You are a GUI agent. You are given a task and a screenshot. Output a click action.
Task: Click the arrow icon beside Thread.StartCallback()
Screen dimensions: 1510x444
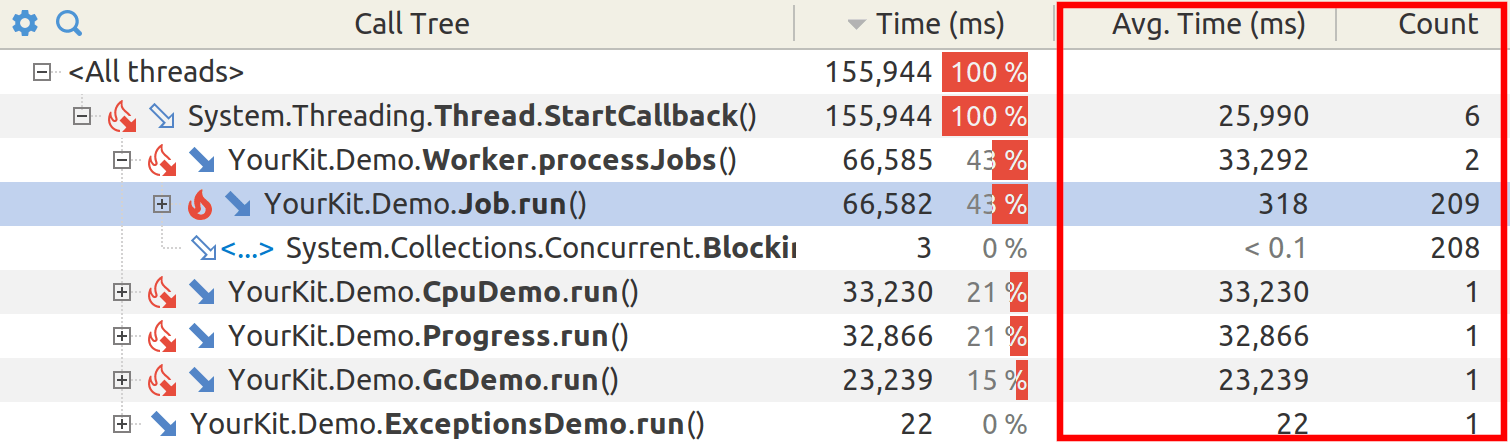tap(161, 117)
